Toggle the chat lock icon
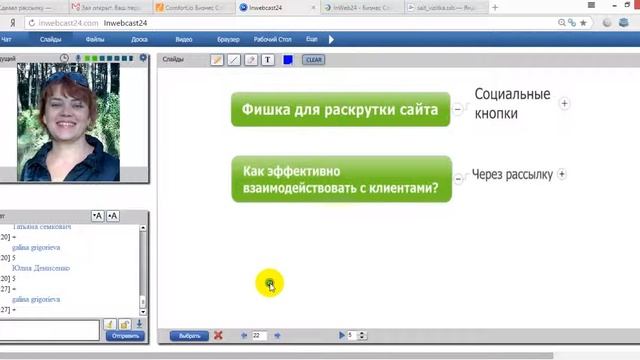This screenshot has height=360, width=640. click(125, 324)
